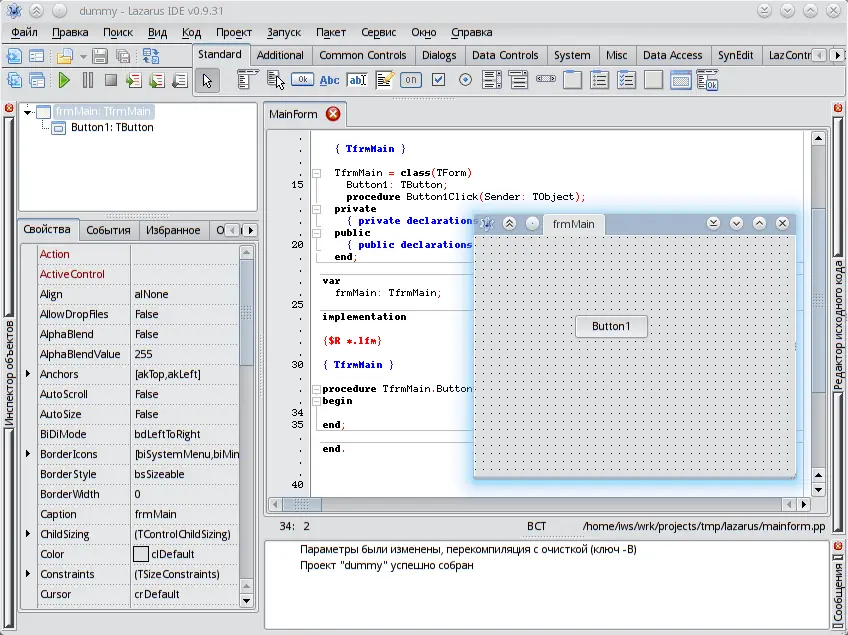Create a new form from the toolbar

(36, 56)
